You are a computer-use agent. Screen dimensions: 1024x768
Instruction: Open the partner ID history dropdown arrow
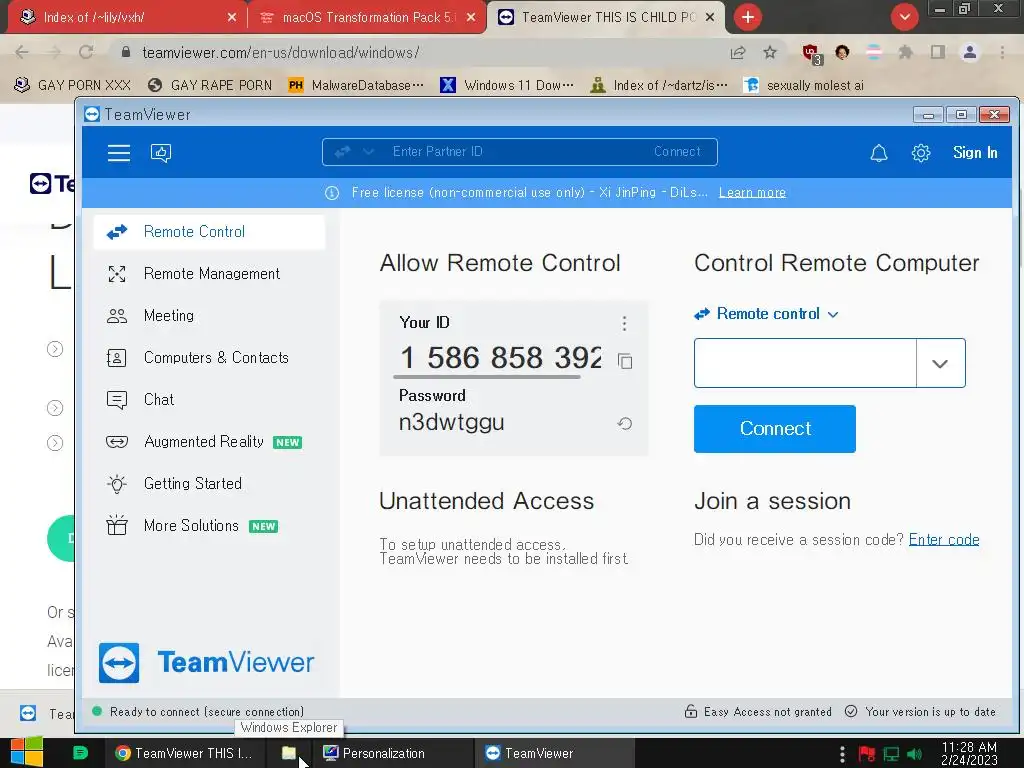[940, 363]
